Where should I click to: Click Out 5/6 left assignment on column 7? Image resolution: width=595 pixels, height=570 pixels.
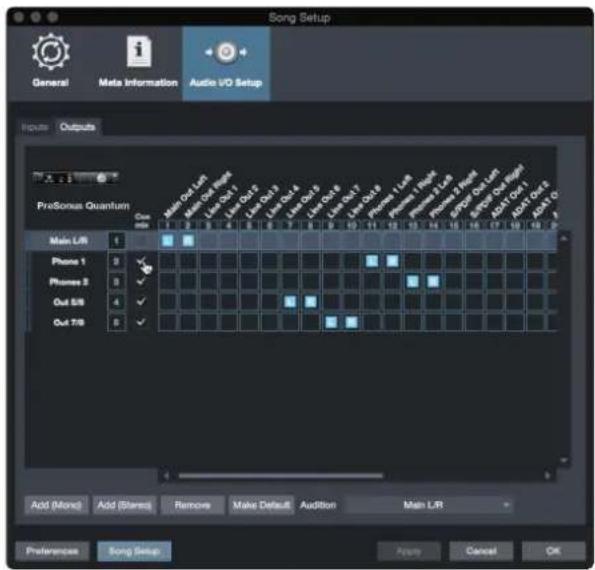pyautogui.click(x=290, y=302)
